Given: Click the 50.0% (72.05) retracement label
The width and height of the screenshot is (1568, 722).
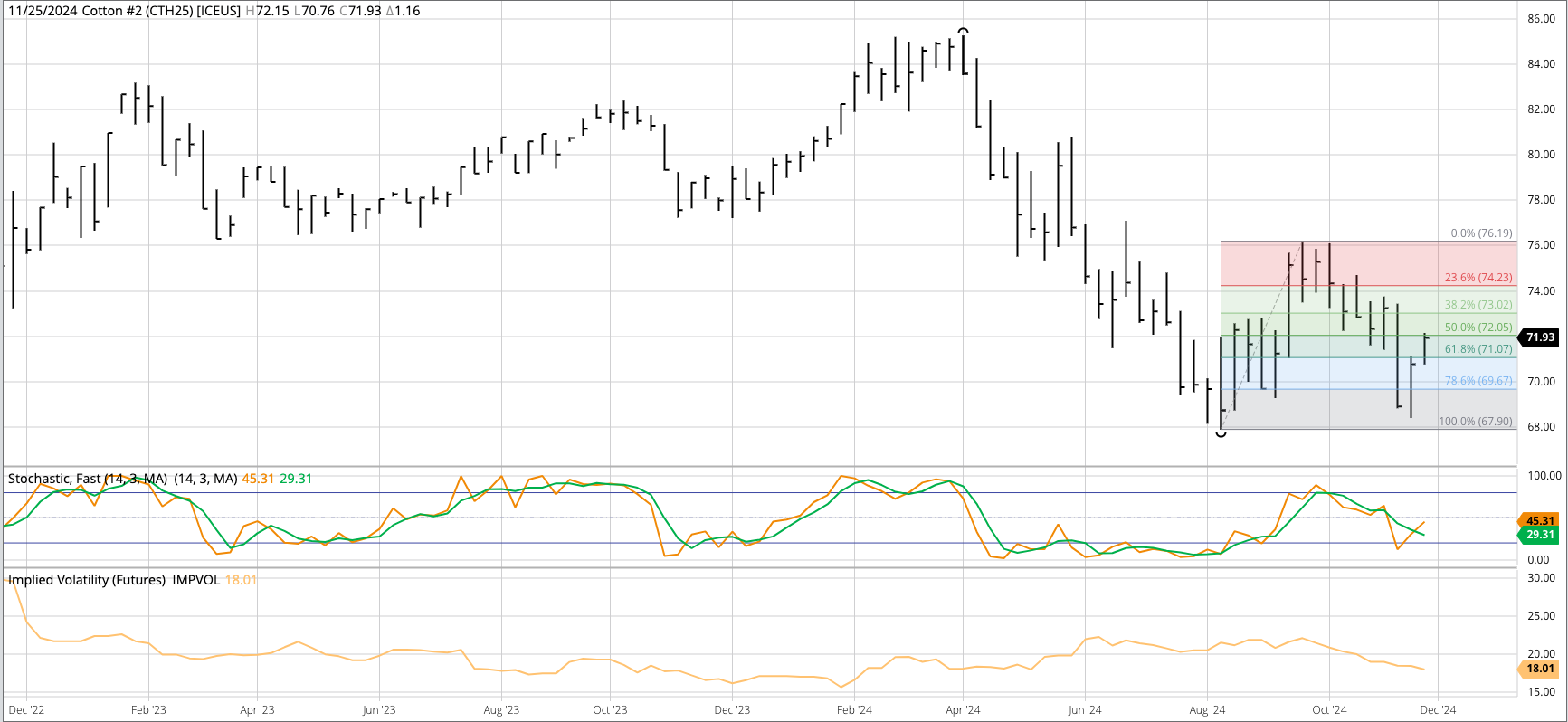Looking at the screenshot, I should pos(1478,328).
